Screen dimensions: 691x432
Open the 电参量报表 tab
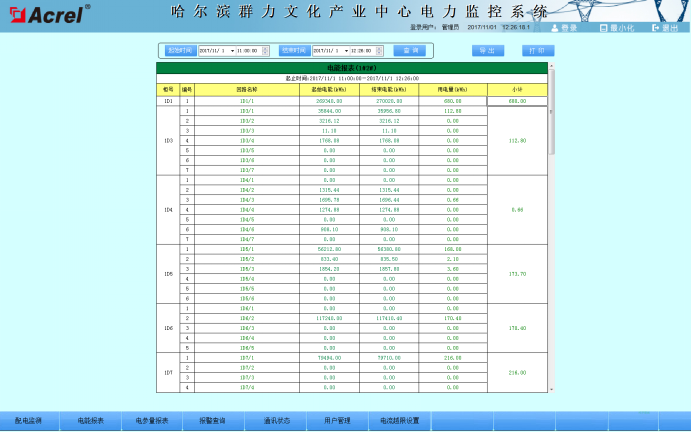(x=152, y=421)
